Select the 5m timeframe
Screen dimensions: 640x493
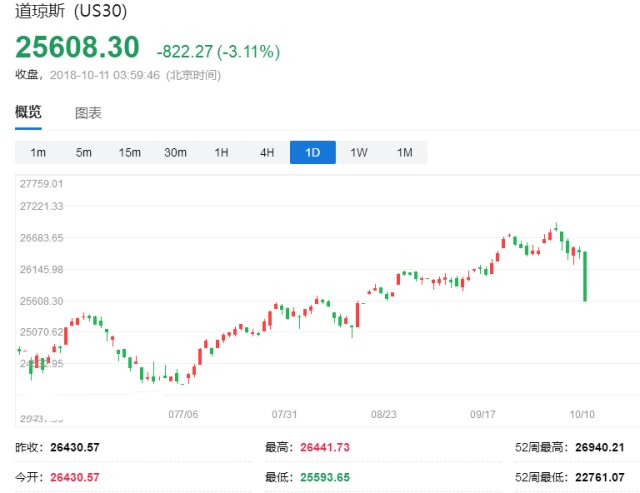coord(84,152)
